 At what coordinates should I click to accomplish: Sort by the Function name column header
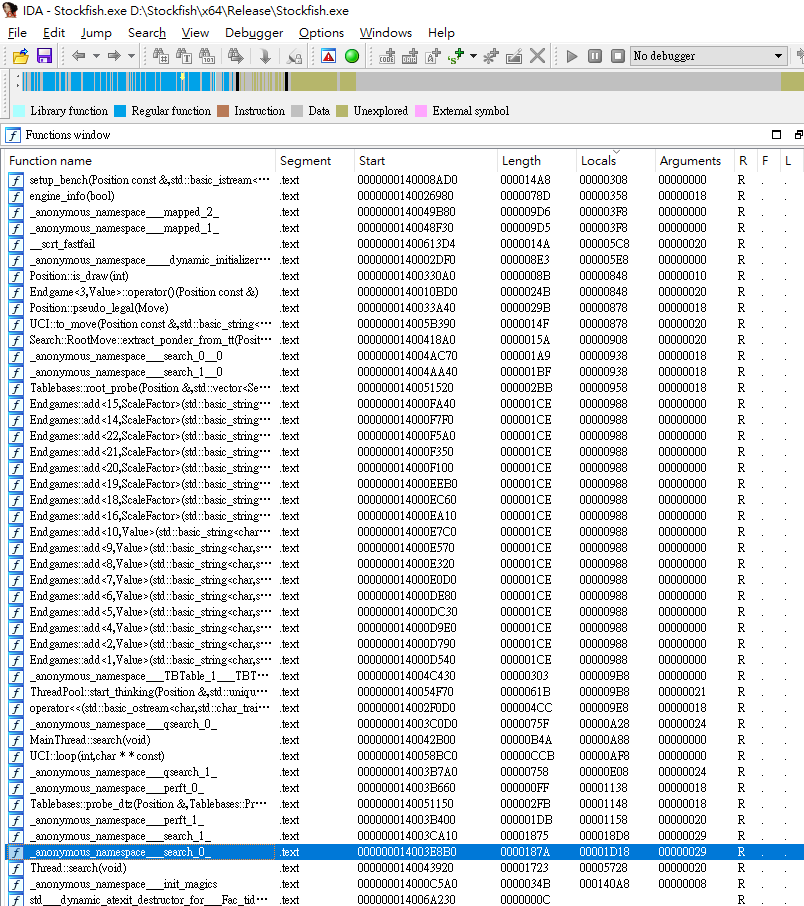pyautogui.click(x=140, y=161)
